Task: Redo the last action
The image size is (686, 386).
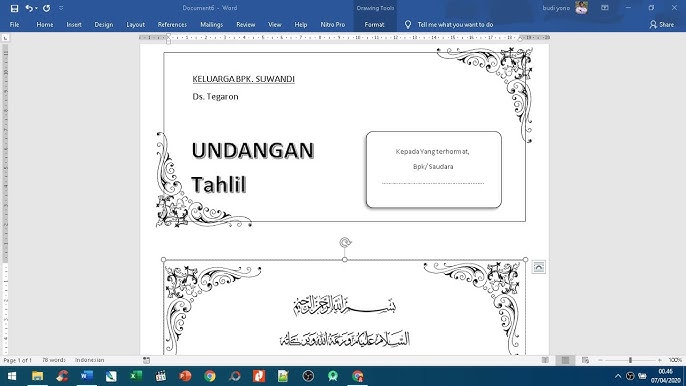Action: 46,8
